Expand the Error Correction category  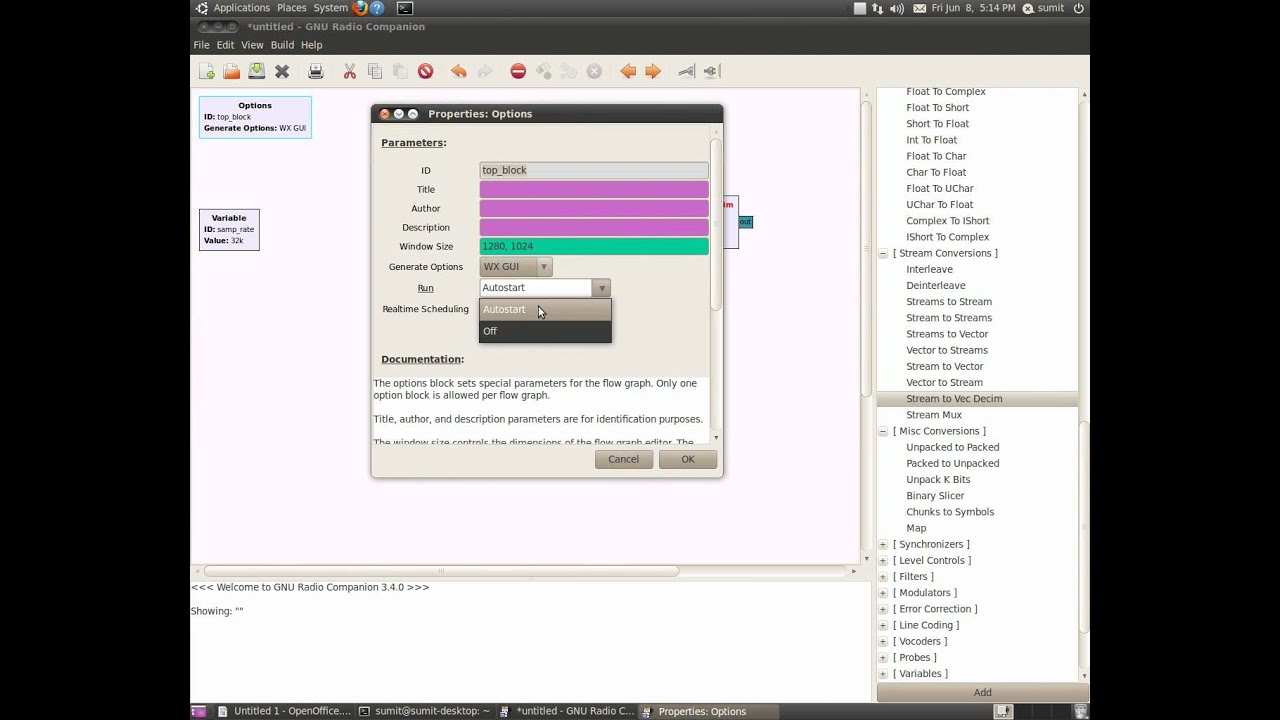click(883, 609)
